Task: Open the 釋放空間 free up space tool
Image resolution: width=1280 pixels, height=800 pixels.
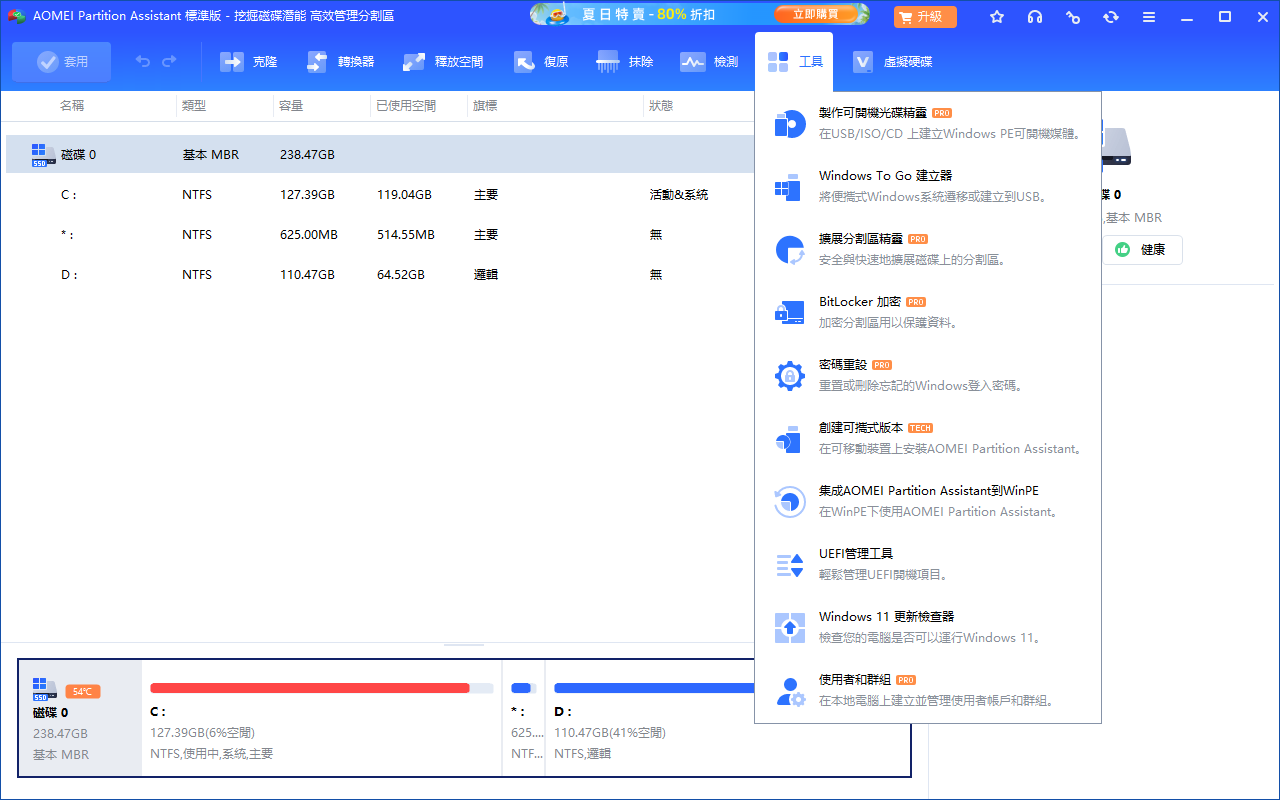Action: [443, 62]
